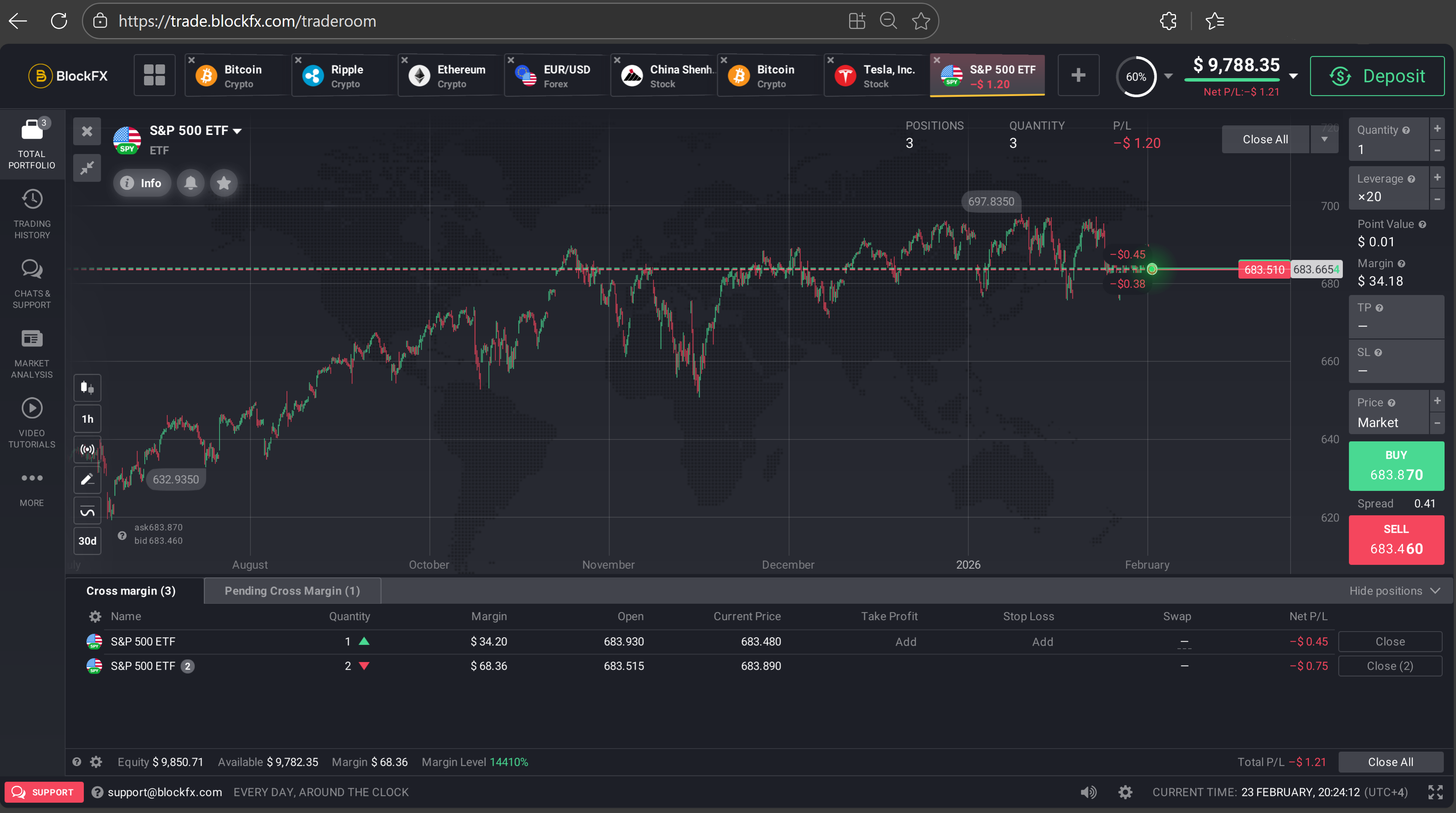Open Trading History from sidebar
This screenshot has width=1456, height=813.
[x=32, y=214]
